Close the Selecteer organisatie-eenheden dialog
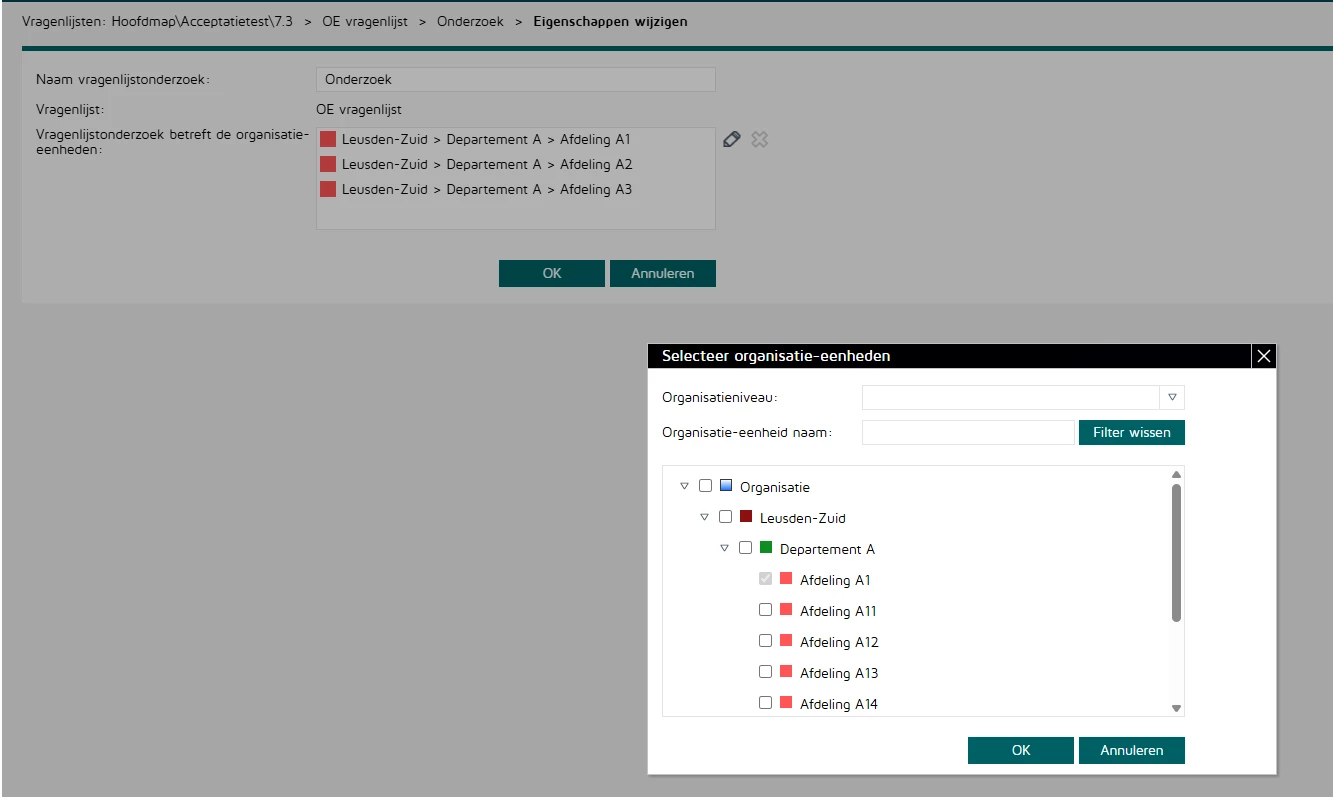This screenshot has height=797, width=1333. coord(1264,356)
